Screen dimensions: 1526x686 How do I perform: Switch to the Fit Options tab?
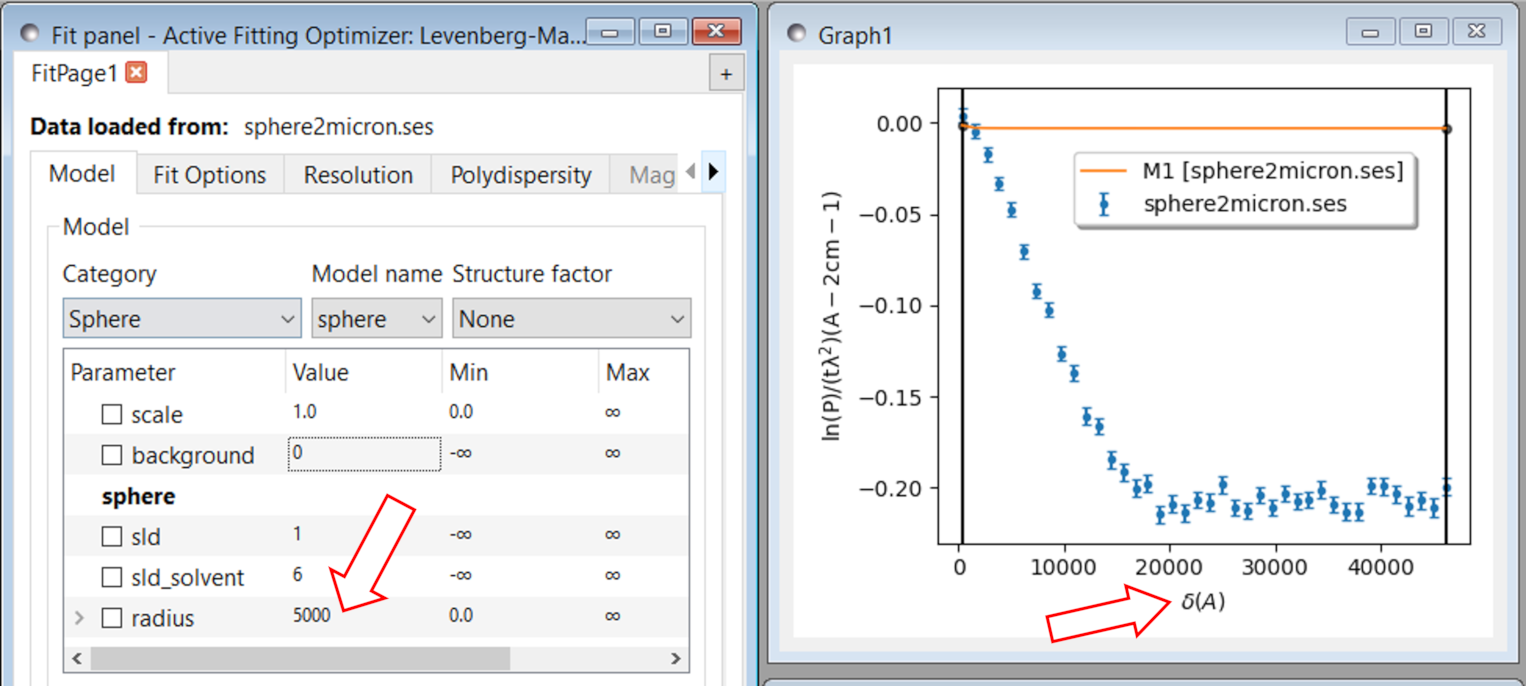click(x=210, y=175)
